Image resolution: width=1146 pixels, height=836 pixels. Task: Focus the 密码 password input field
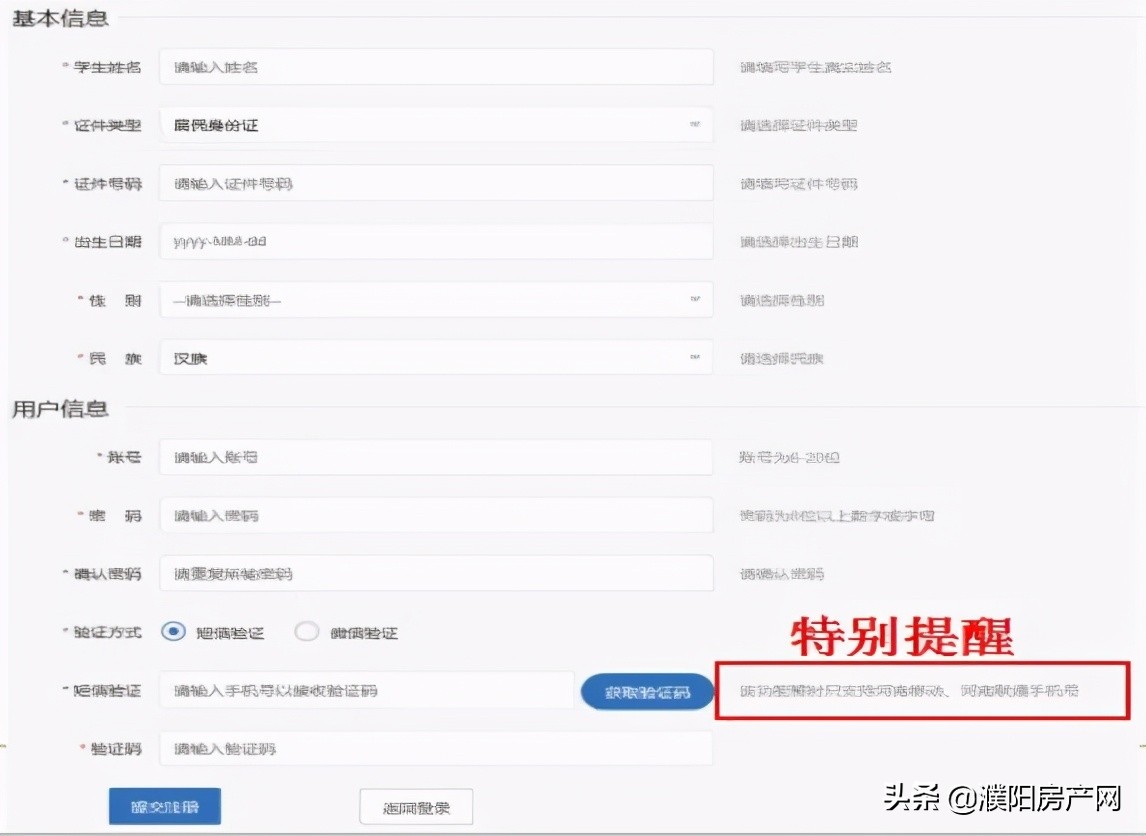(x=436, y=515)
